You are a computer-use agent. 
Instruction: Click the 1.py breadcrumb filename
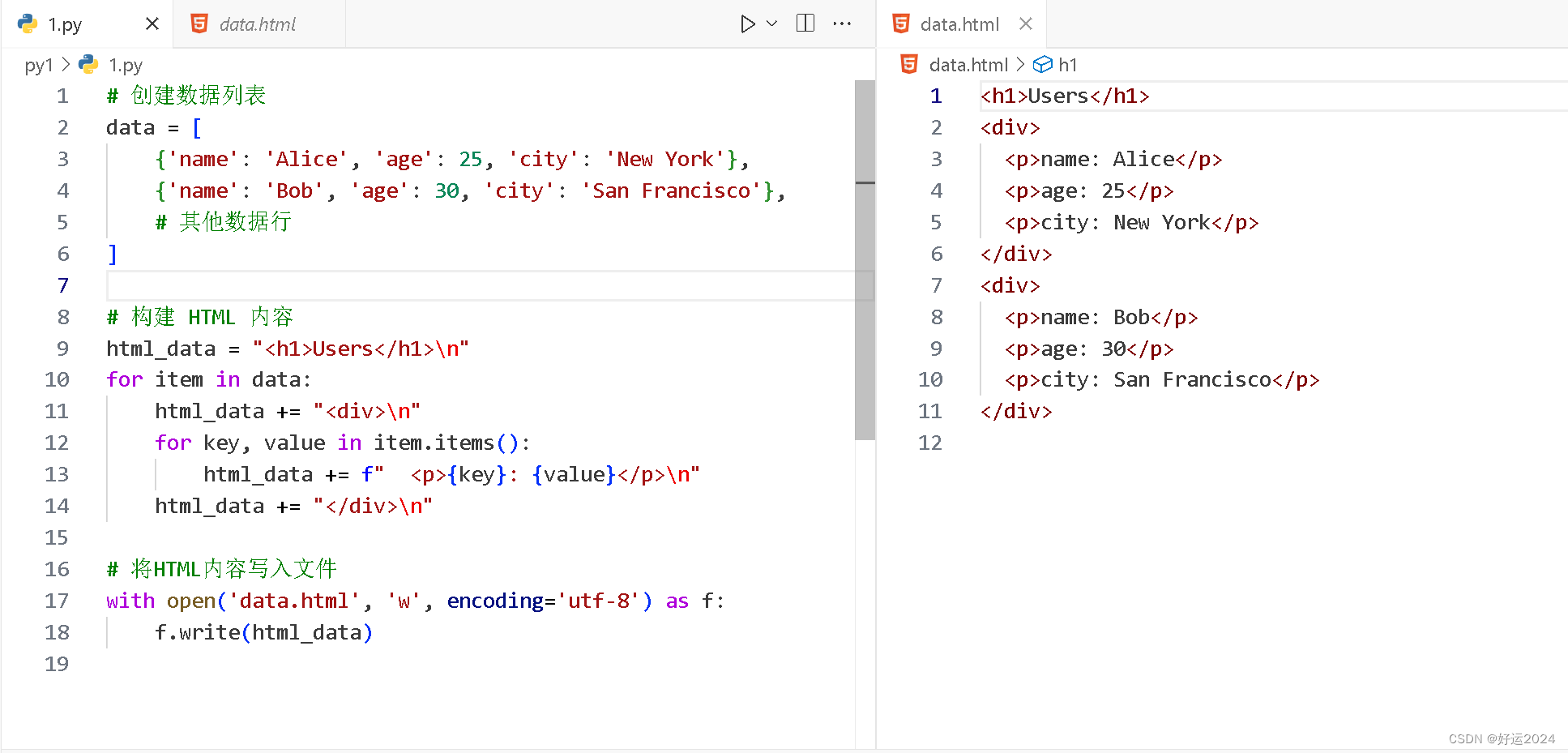[125, 64]
